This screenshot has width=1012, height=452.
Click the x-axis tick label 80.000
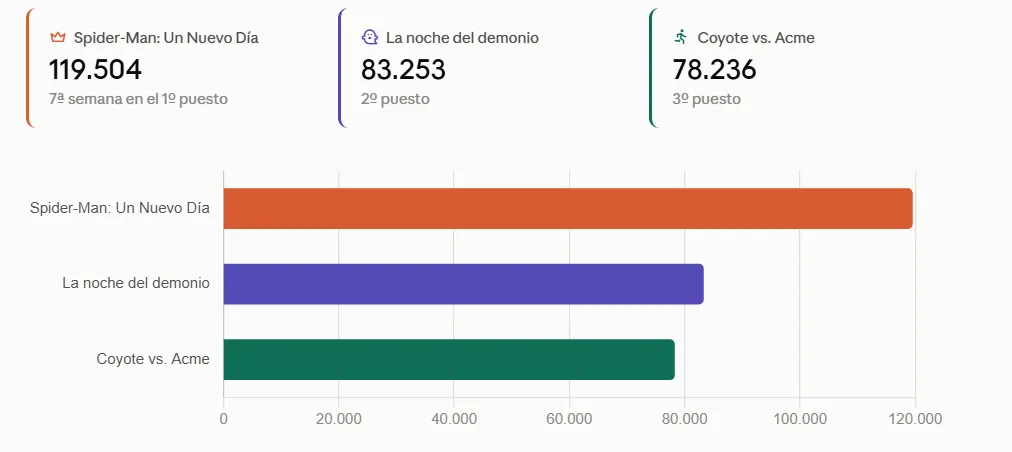(684, 418)
